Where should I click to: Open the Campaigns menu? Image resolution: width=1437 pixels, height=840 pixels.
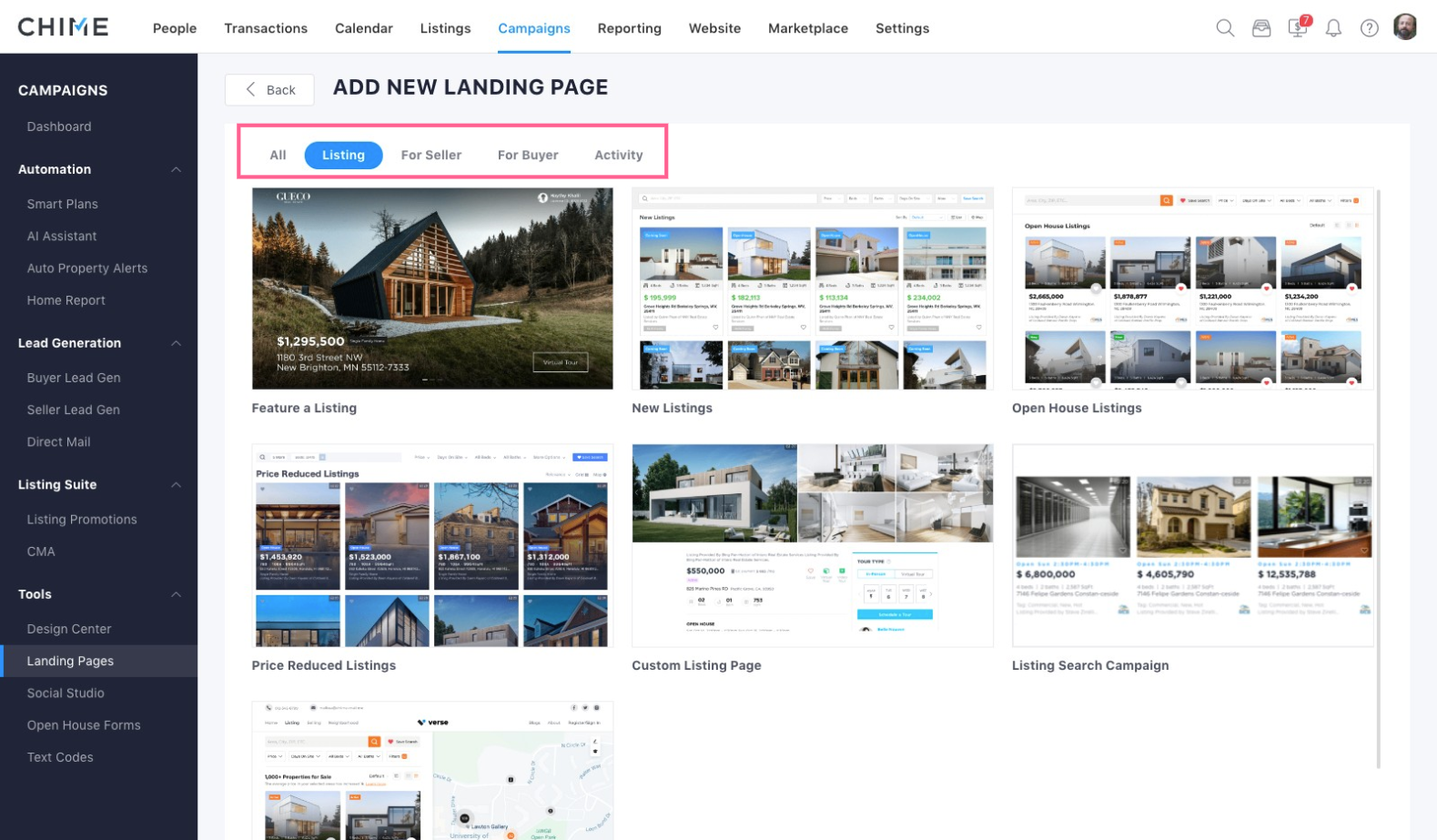[534, 28]
